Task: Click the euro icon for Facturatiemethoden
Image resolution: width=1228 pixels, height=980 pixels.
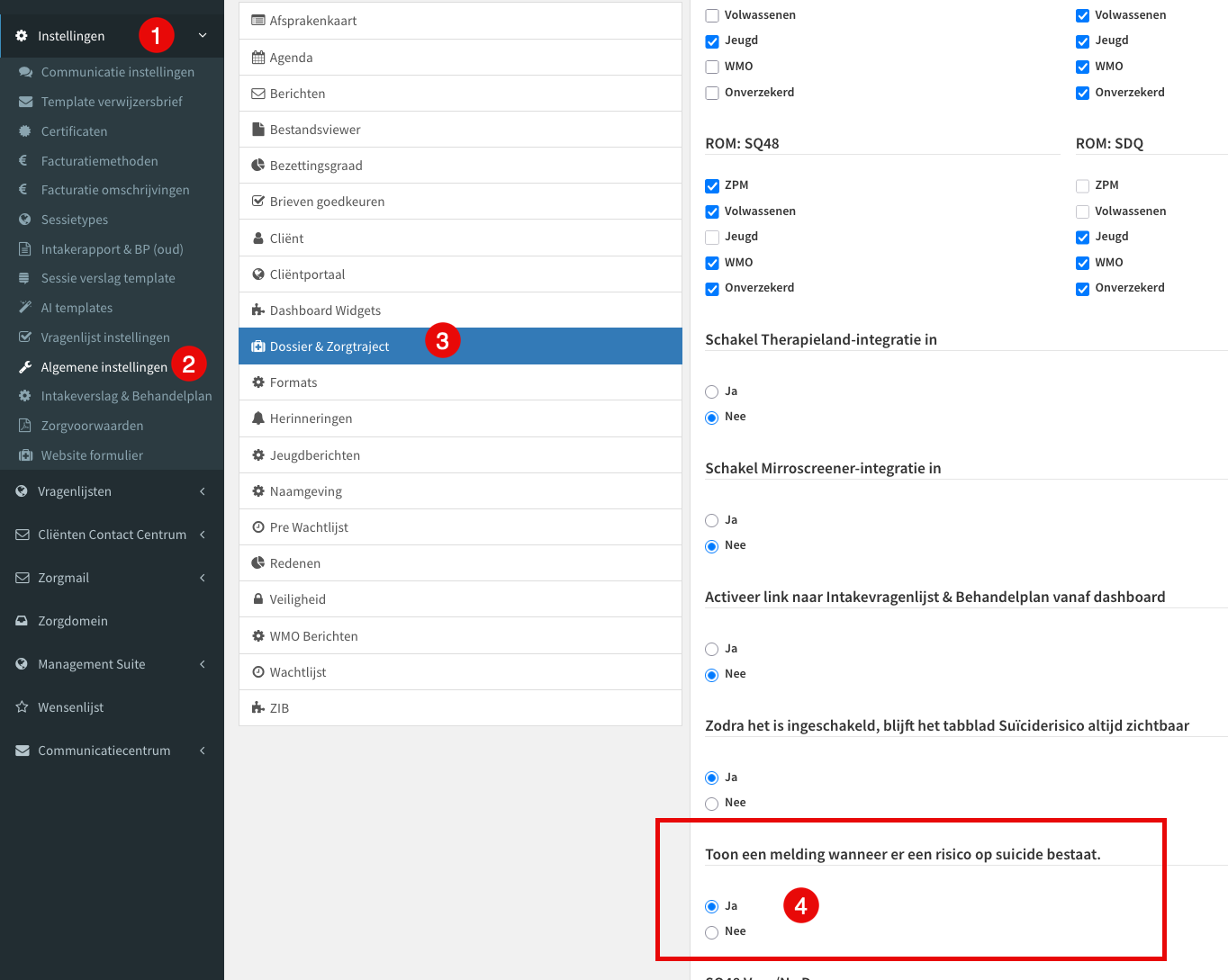Action: (23, 161)
